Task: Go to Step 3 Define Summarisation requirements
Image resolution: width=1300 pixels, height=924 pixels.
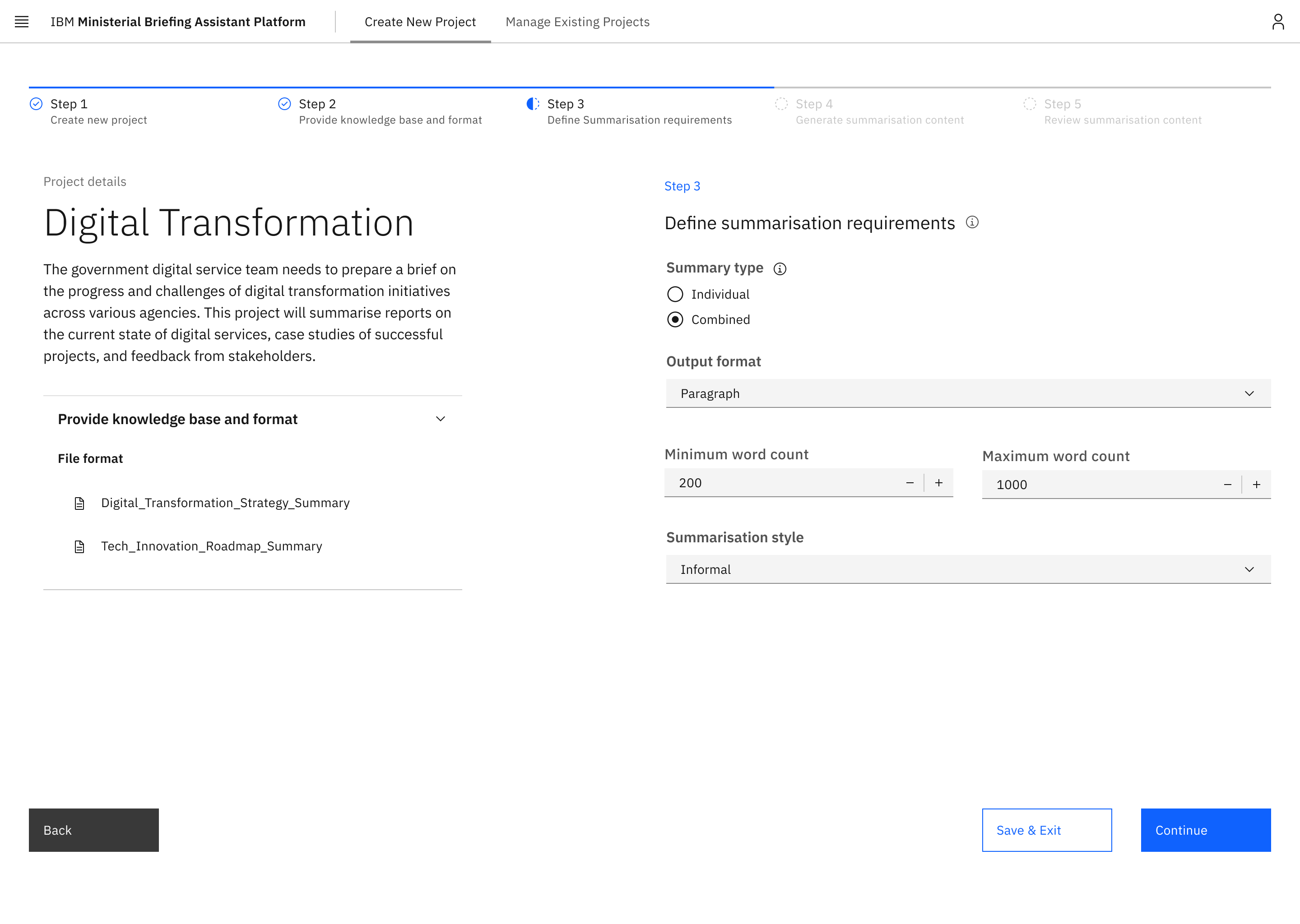Action: [x=639, y=111]
